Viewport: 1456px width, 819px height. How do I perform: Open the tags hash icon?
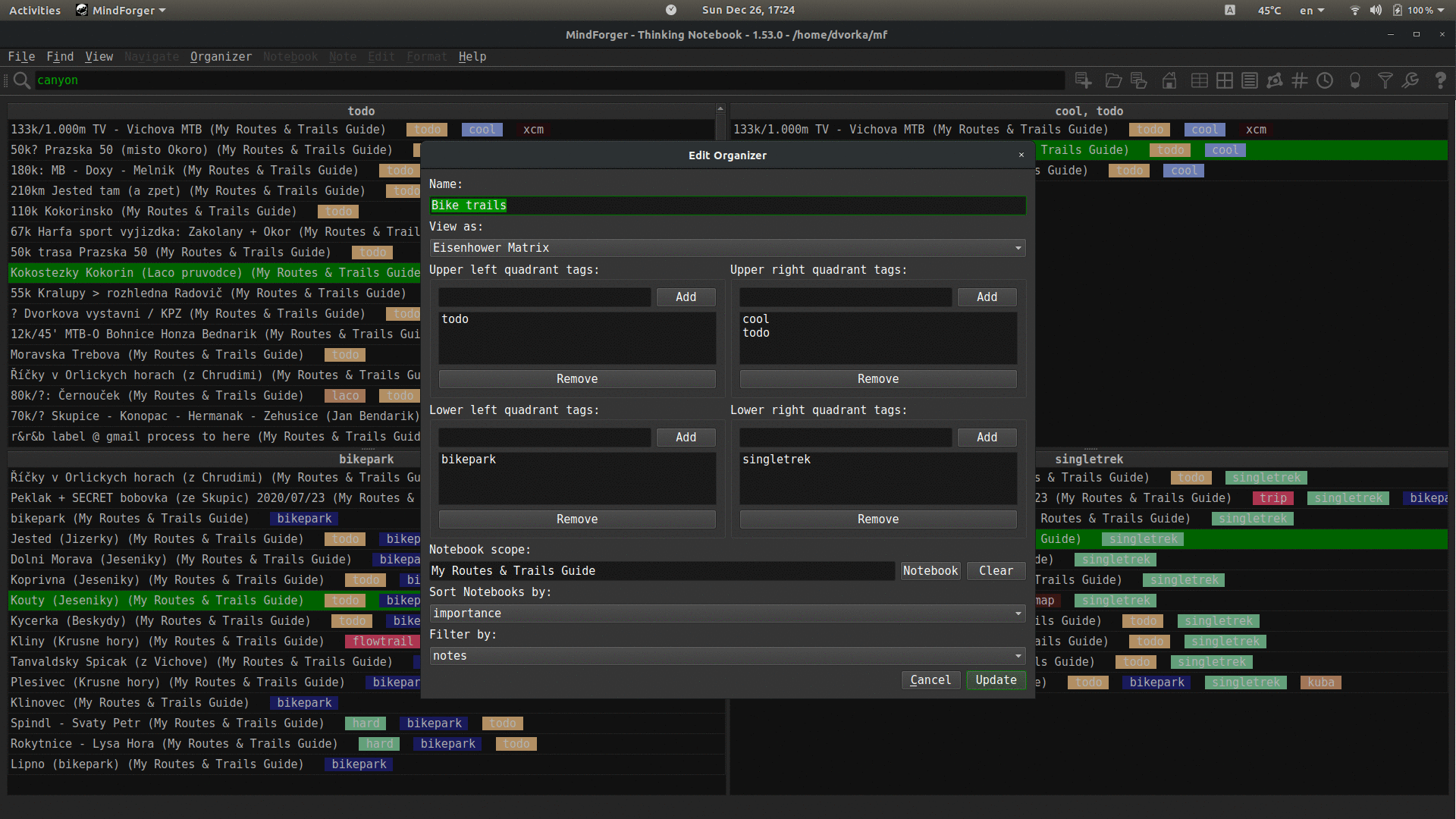1300,80
